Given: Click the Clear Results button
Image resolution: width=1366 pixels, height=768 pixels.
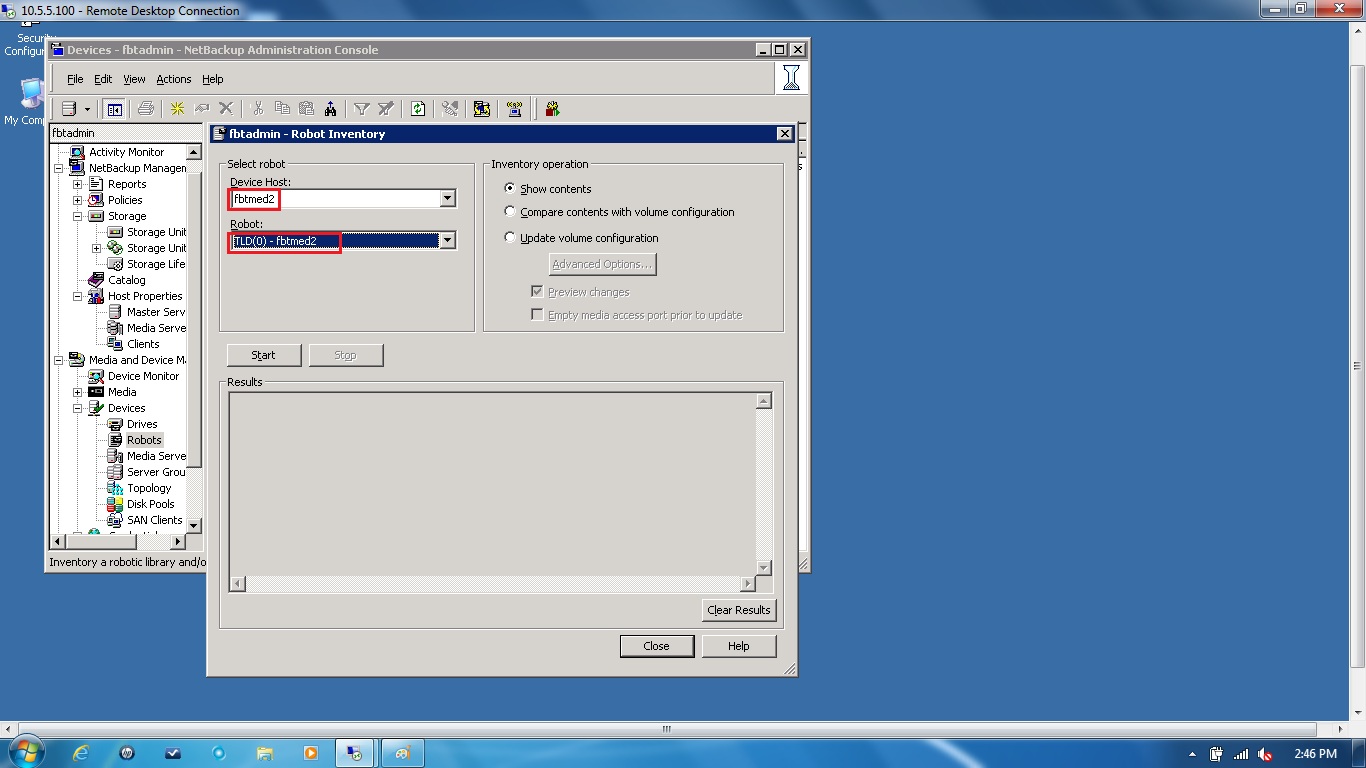Looking at the screenshot, I should click(739, 610).
